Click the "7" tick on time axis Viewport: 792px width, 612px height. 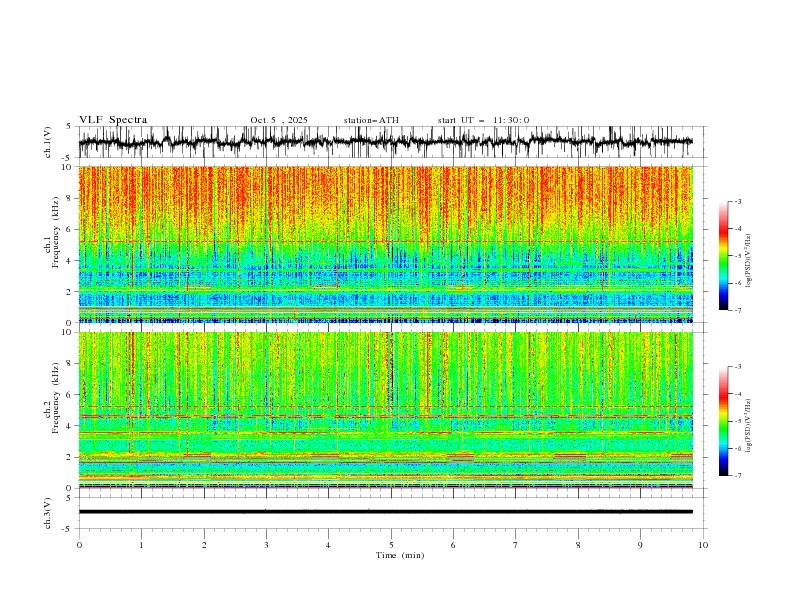pyautogui.click(x=516, y=545)
